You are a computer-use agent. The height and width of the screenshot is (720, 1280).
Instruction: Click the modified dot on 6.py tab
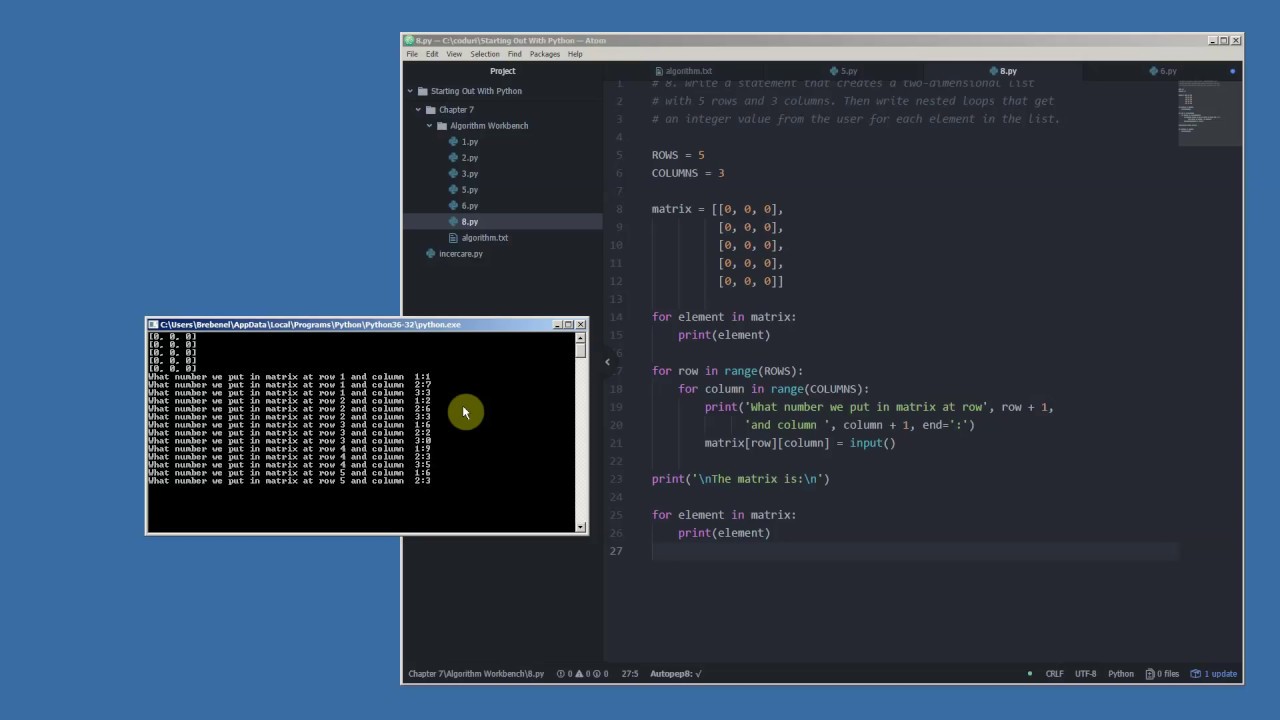point(1233,71)
